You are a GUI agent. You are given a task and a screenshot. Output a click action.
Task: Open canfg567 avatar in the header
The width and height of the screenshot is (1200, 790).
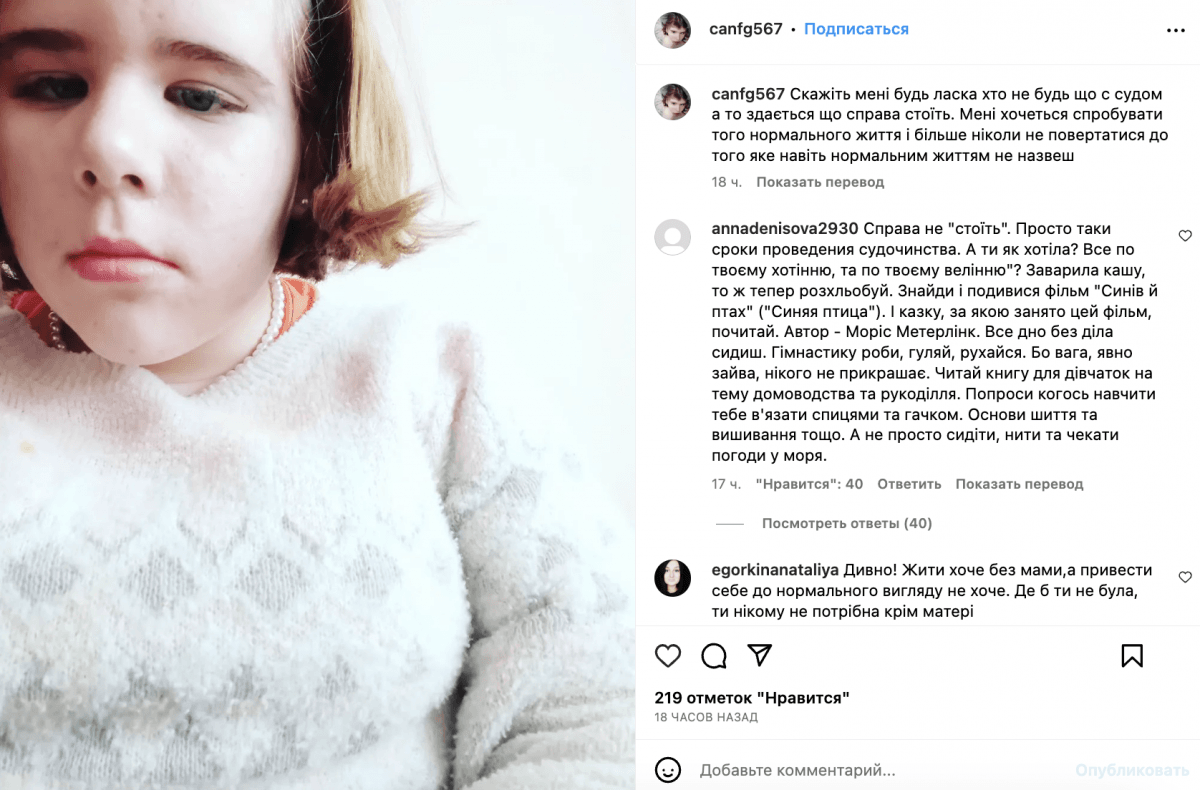672,30
